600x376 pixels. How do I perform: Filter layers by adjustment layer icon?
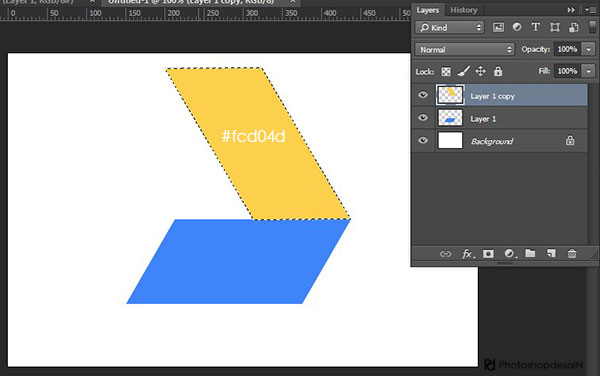tap(517, 27)
